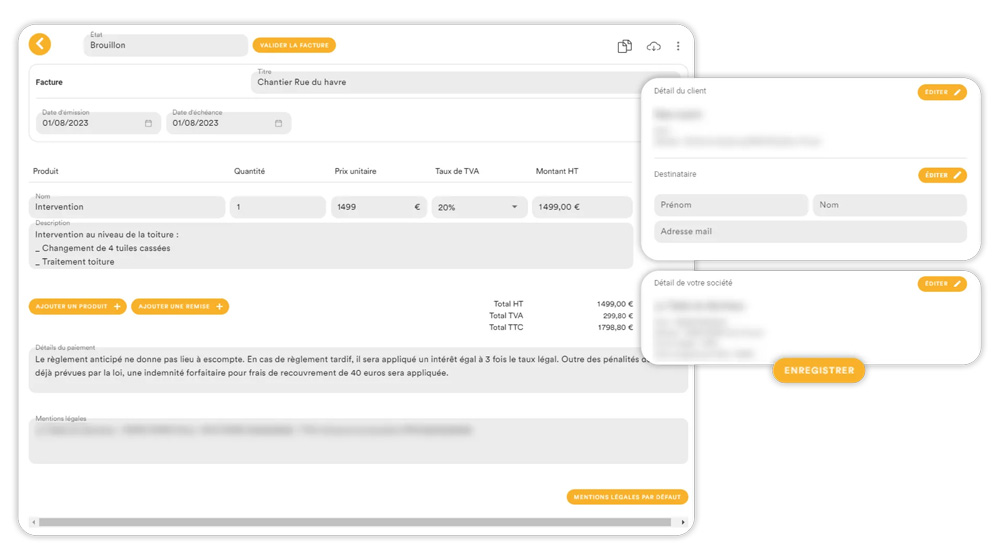The width and height of the screenshot is (1000, 560).
Task: Open calendar icon in Date d'échéance field
Action: click(x=279, y=124)
